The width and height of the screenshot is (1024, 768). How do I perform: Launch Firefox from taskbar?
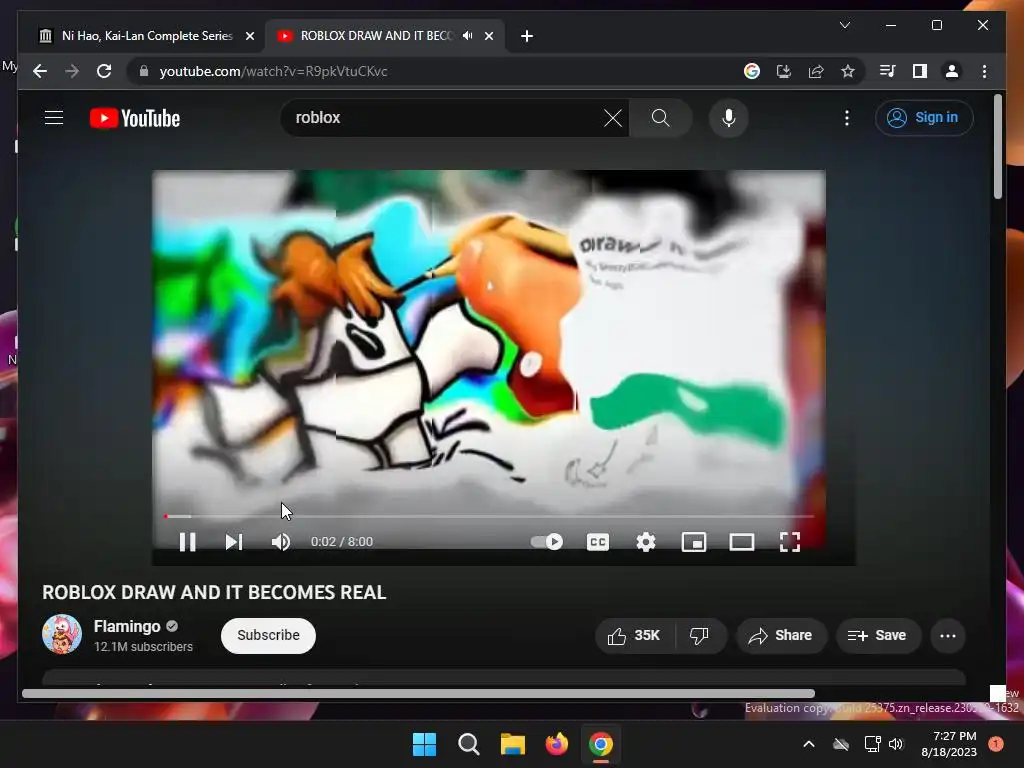(556, 744)
